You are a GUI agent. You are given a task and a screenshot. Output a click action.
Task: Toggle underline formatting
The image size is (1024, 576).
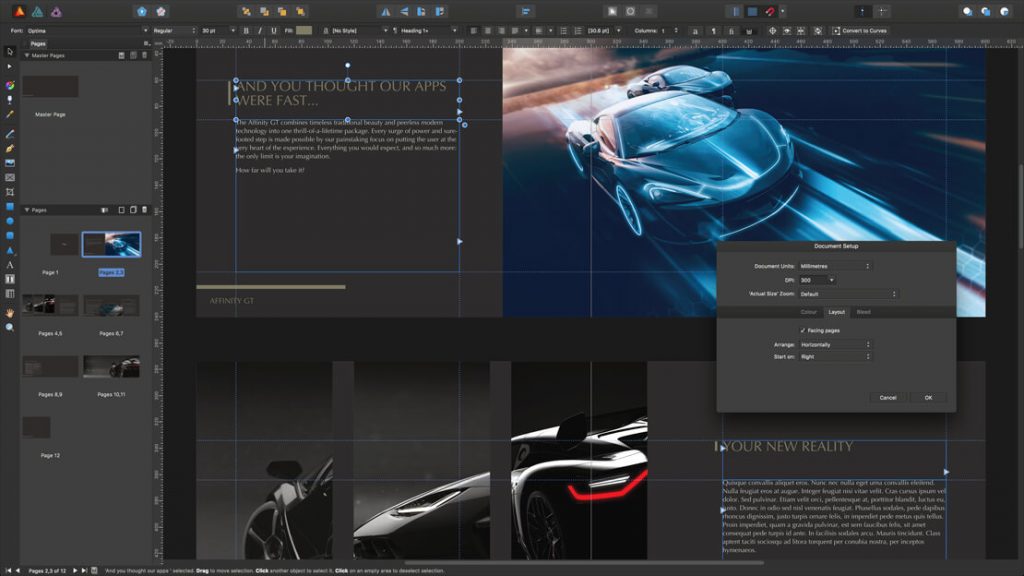(x=272, y=31)
